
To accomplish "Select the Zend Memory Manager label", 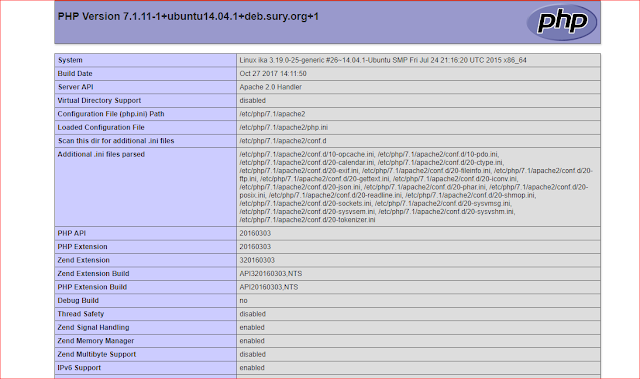I will [x=96, y=341].
